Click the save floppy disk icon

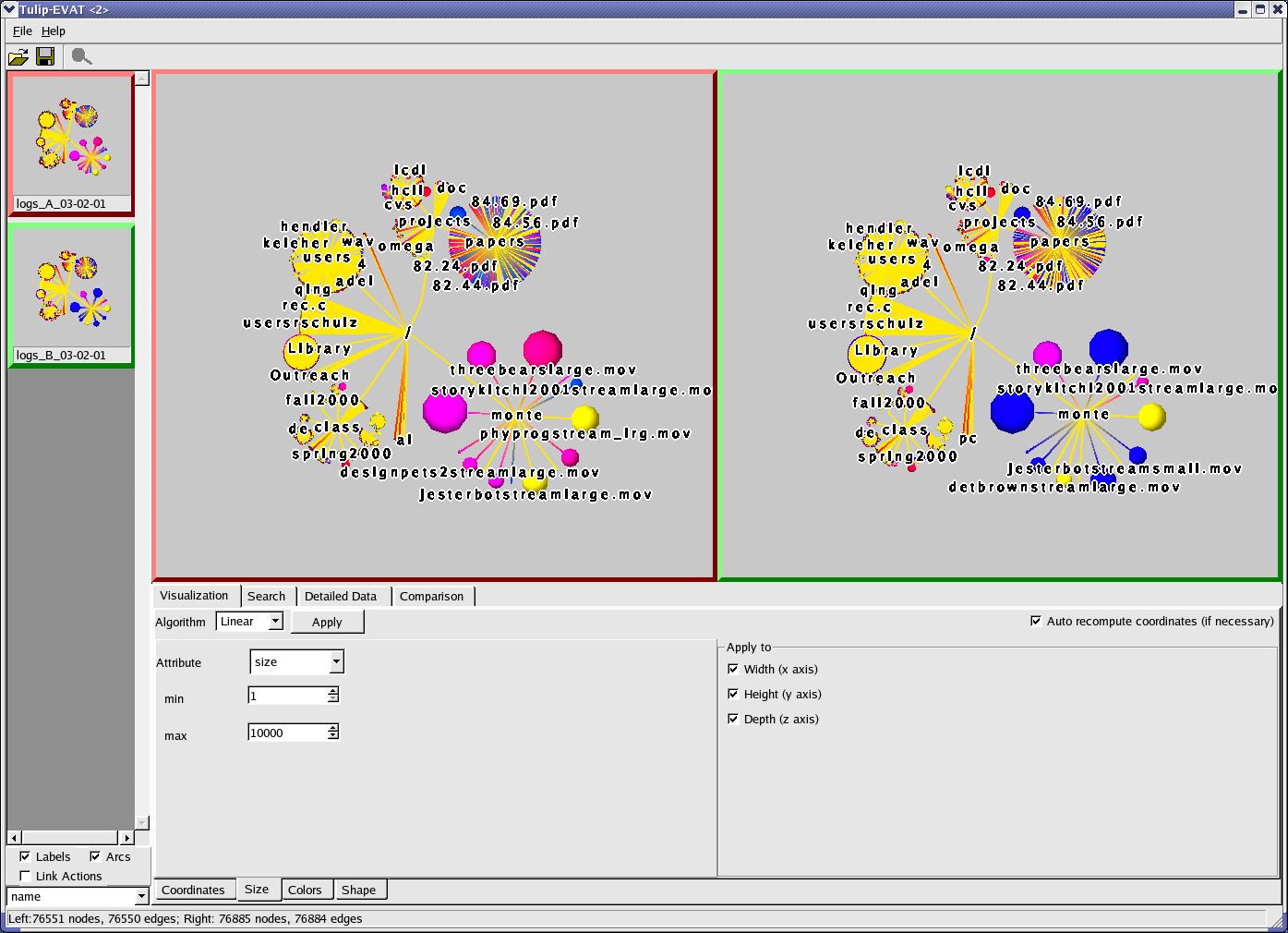pos(45,57)
